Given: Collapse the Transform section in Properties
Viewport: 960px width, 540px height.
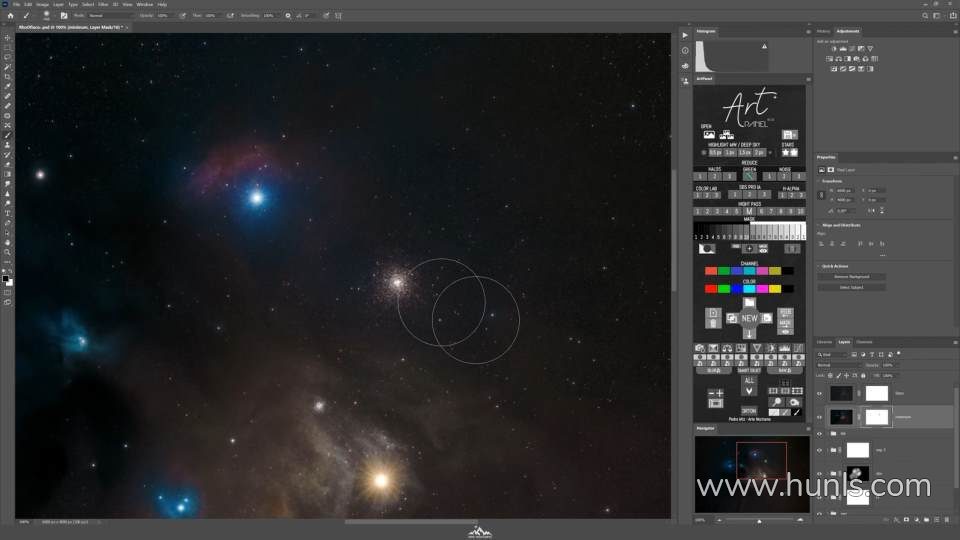Looking at the screenshot, I should click(819, 181).
